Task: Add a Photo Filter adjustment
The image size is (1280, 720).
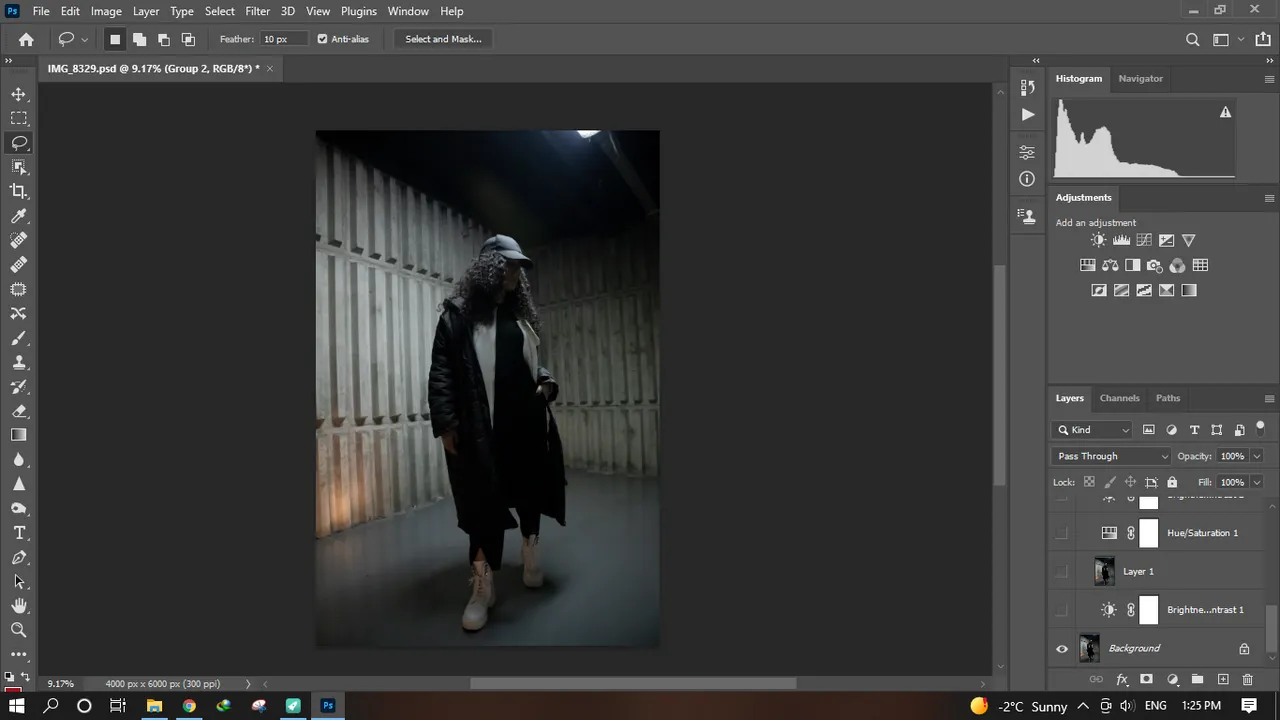Action: (x=1155, y=265)
